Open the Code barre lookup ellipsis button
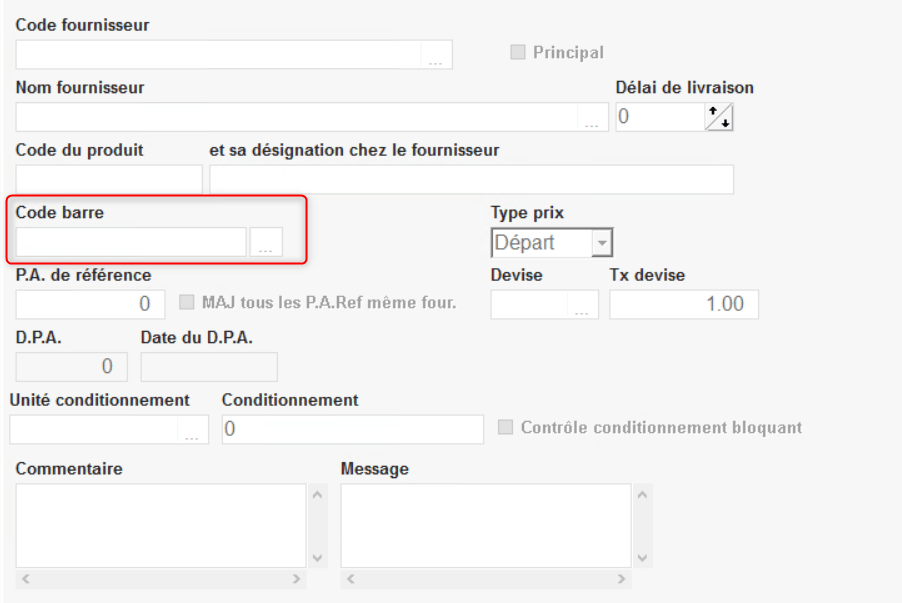Viewport: 902px width, 603px height. 266,243
